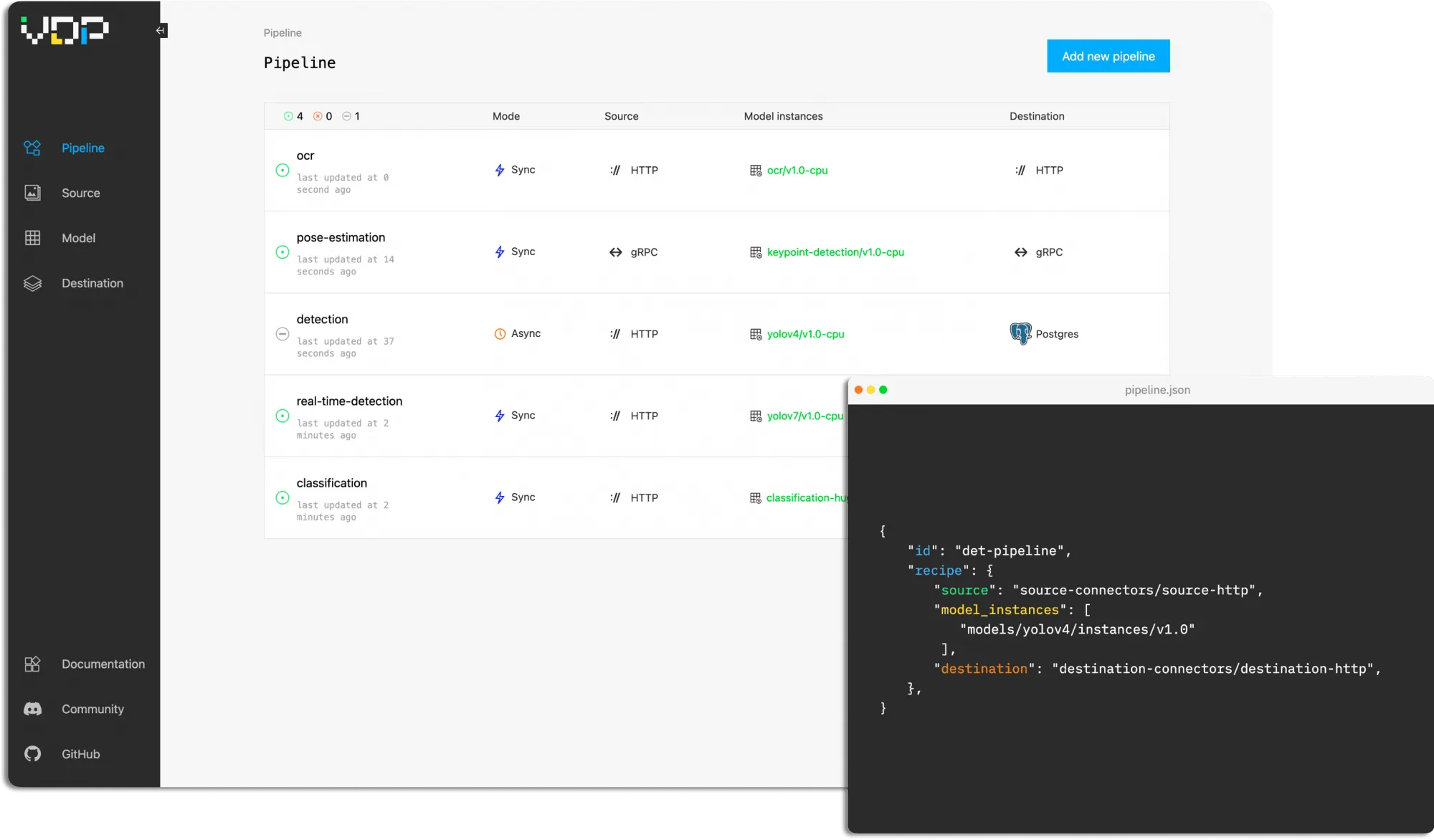The height and width of the screenshot is (840, 1434).
Task: Click the "models/yolov4/instances/v1.0" line in pipeline.json
Action: (1077, 629)
